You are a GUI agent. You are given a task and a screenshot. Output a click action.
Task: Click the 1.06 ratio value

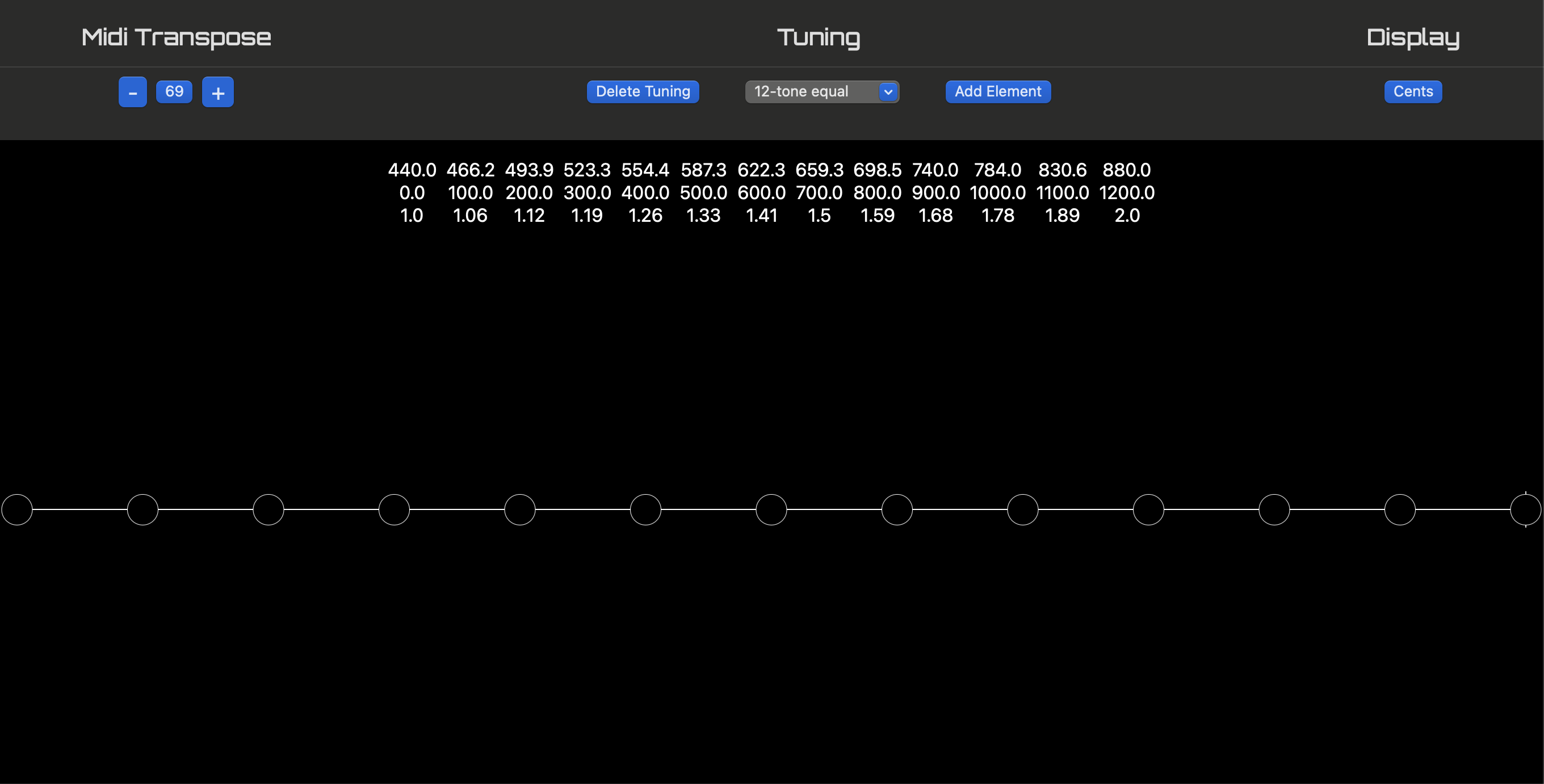[x=471, y=216]
